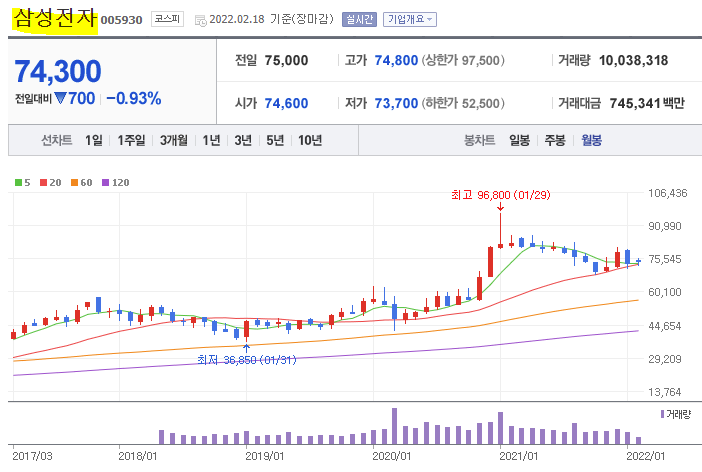Click the green 5 moving average legend swatch
Screen dimensions: 702x472
point(18,183)
